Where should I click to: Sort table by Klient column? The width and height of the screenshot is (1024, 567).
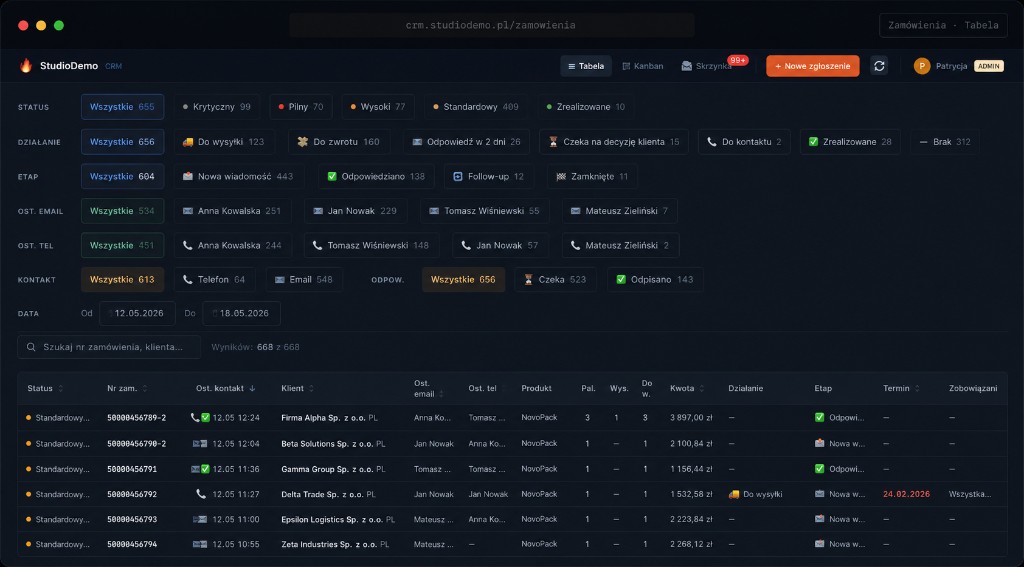click(x=298, y=388)
